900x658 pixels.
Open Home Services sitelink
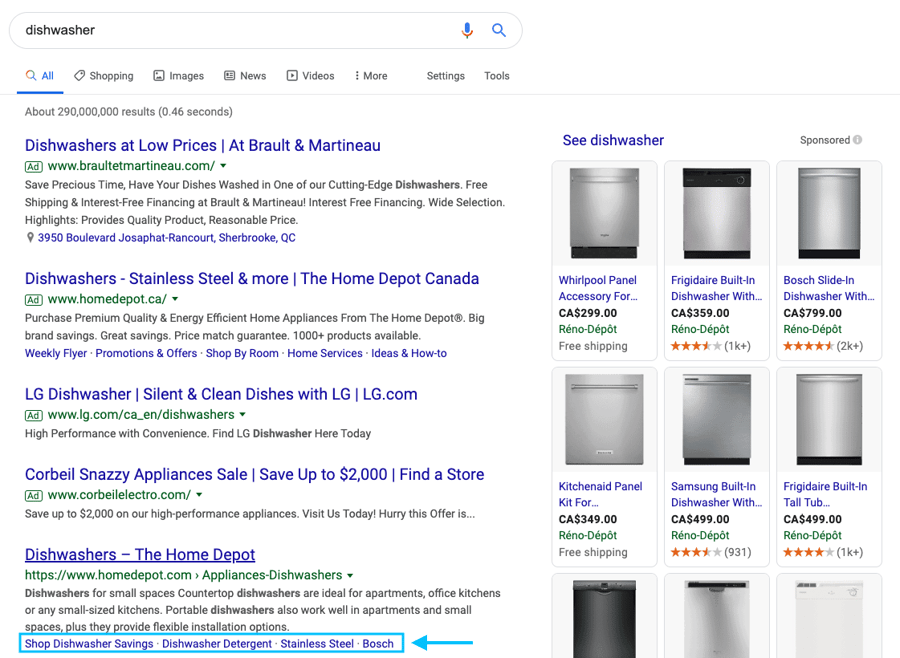325,353
